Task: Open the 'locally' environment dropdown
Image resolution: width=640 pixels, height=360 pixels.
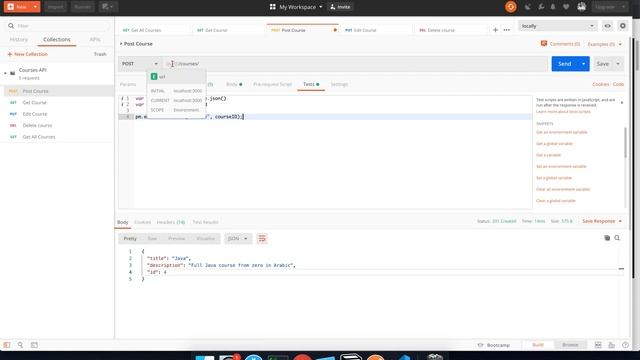Action: pos(558,26)
